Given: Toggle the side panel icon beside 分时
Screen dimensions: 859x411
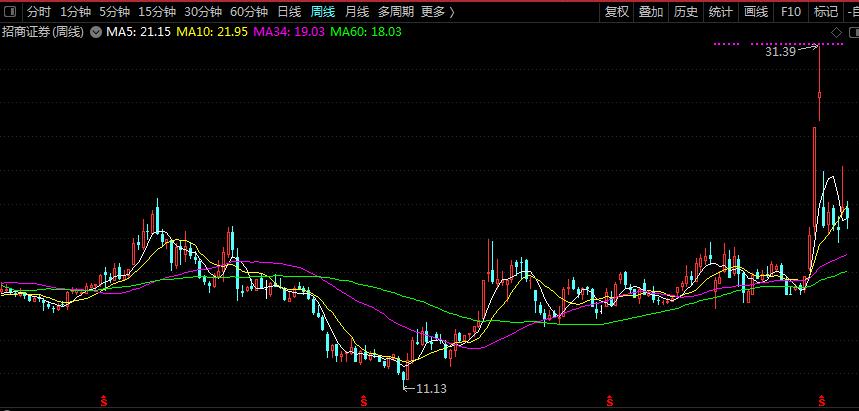Looking at the screenshot, I should [x=10, y=12].
